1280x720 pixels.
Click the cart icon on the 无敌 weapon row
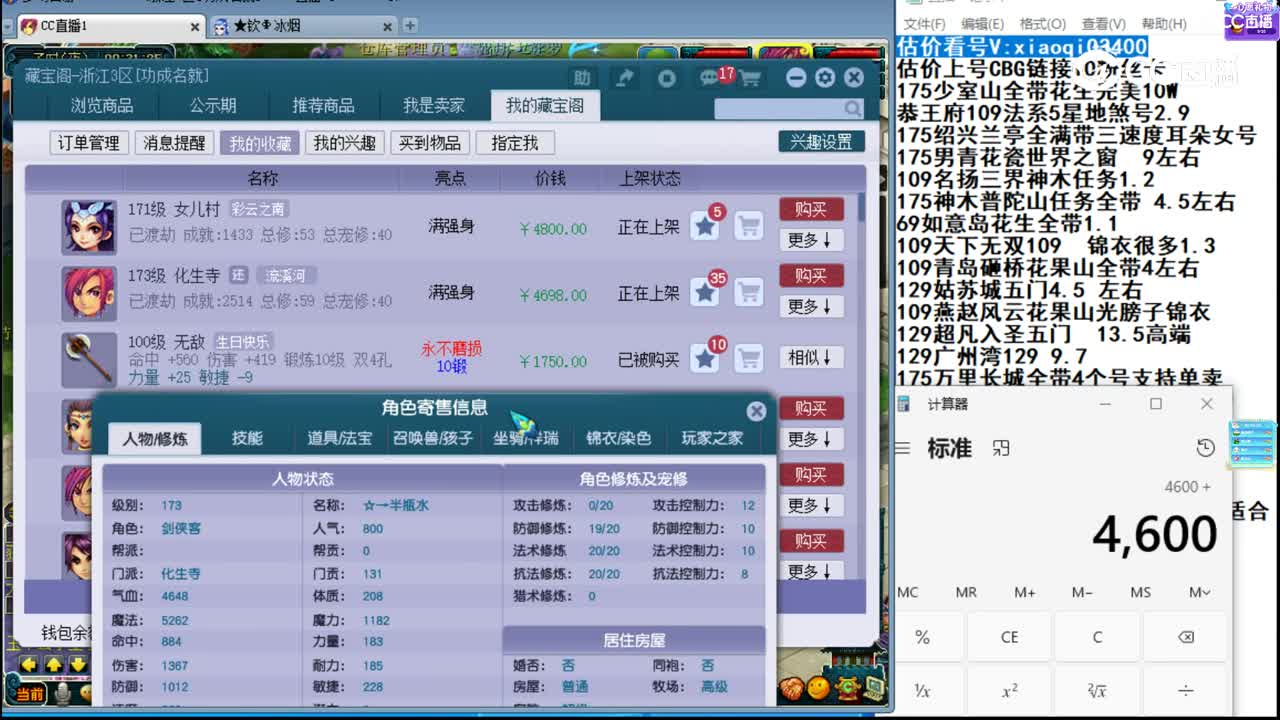(x=748, y=359)
